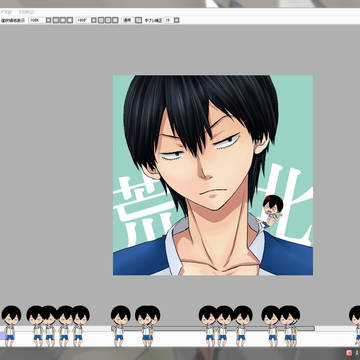The width and height of the screenshot is (360, 360).
Task: Zoom out with the zoom-out toolbar icon
Action: (63, 20)
